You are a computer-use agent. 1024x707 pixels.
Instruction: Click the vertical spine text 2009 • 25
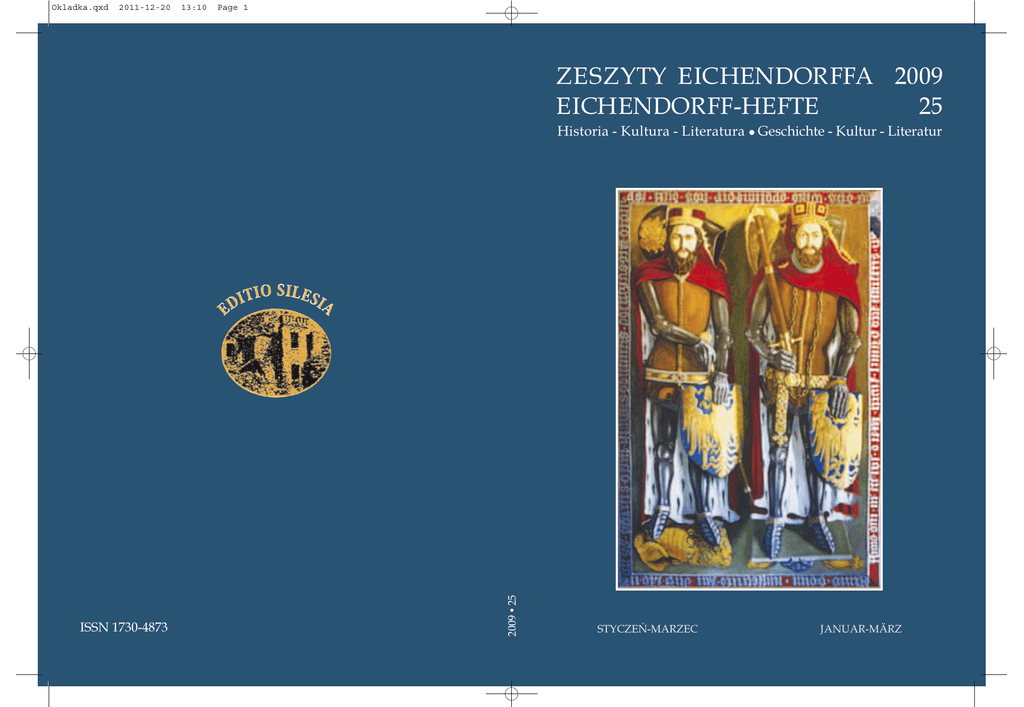click(511, 615)
